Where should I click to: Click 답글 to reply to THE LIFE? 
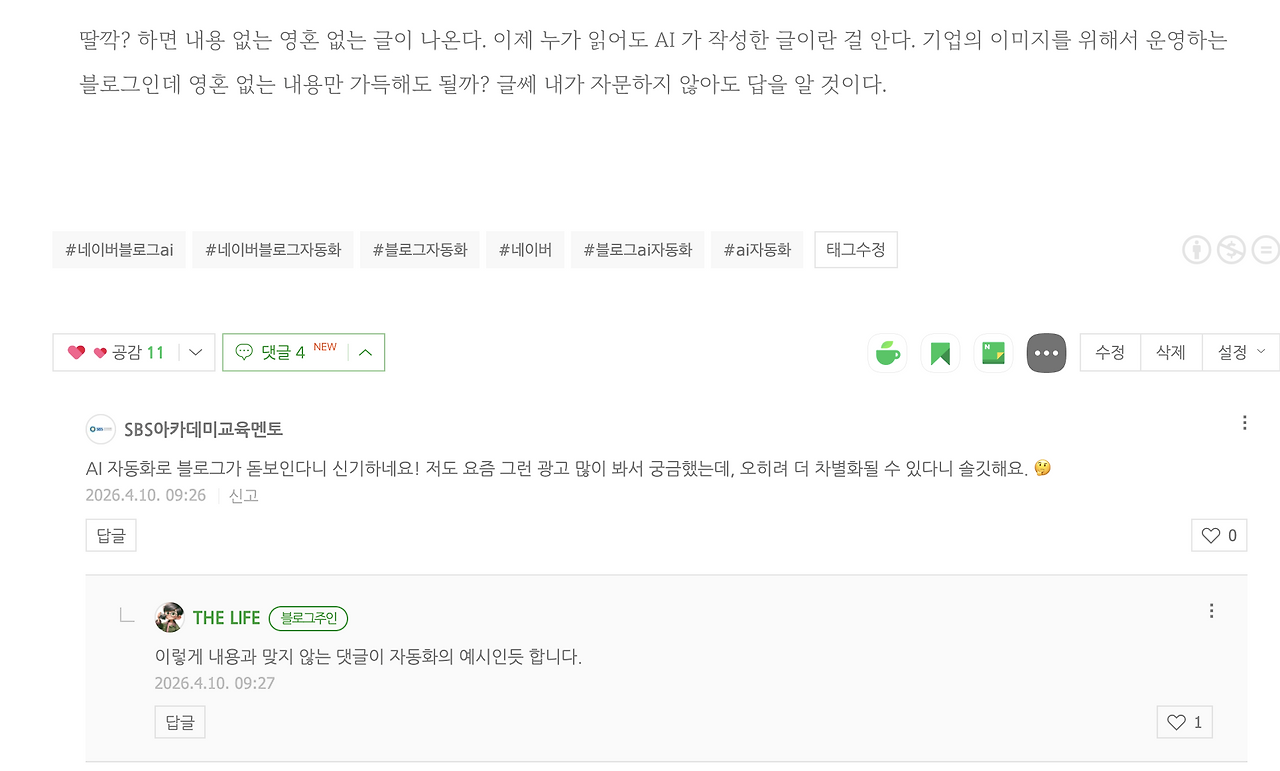pyautogui.click(x=179, y=721)
